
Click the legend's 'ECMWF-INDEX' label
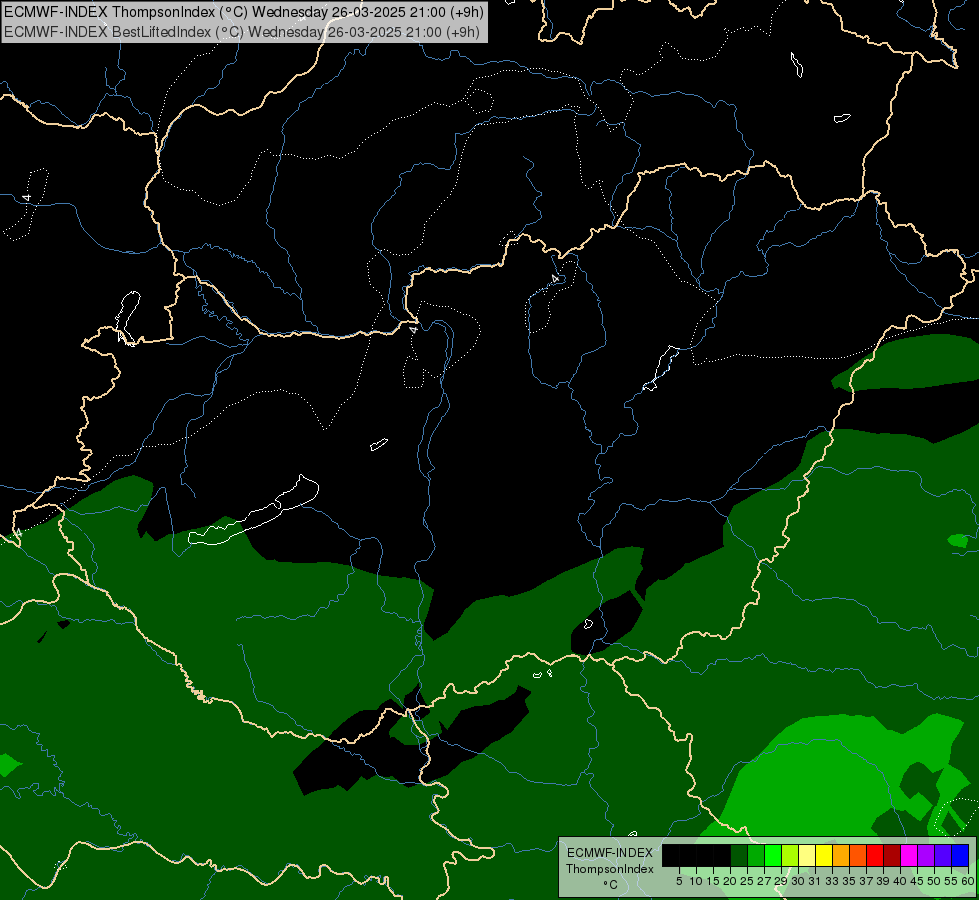[610, 853]
